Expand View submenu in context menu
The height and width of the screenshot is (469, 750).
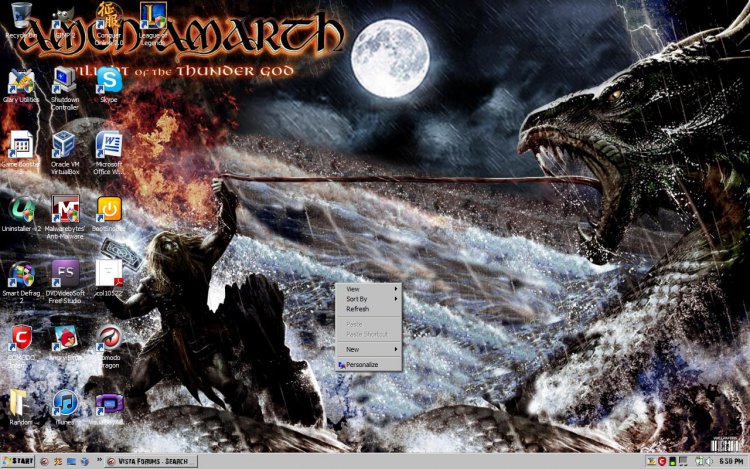[x=368, y=289]
